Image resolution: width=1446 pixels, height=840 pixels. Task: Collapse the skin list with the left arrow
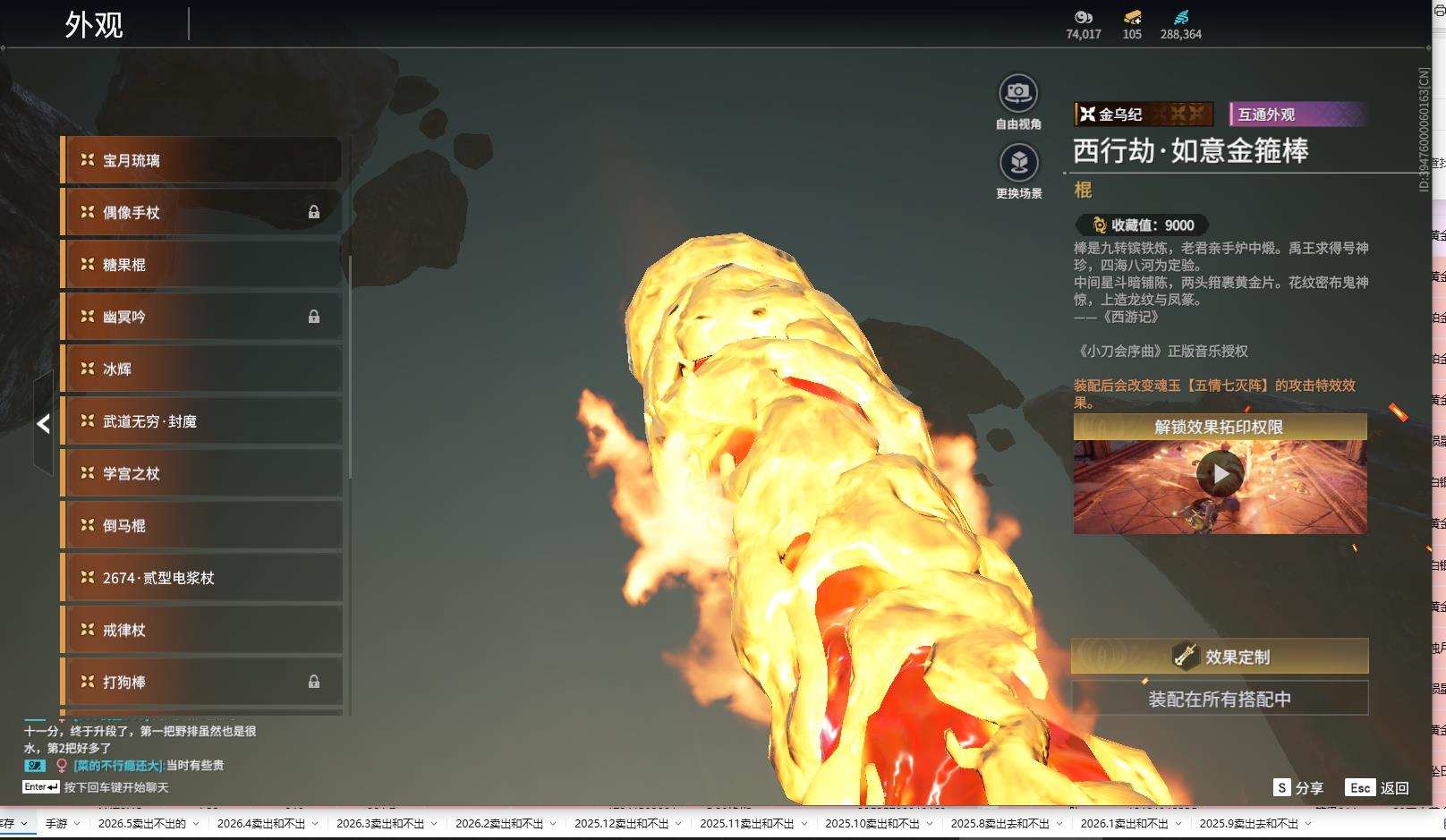click(43, 424)
